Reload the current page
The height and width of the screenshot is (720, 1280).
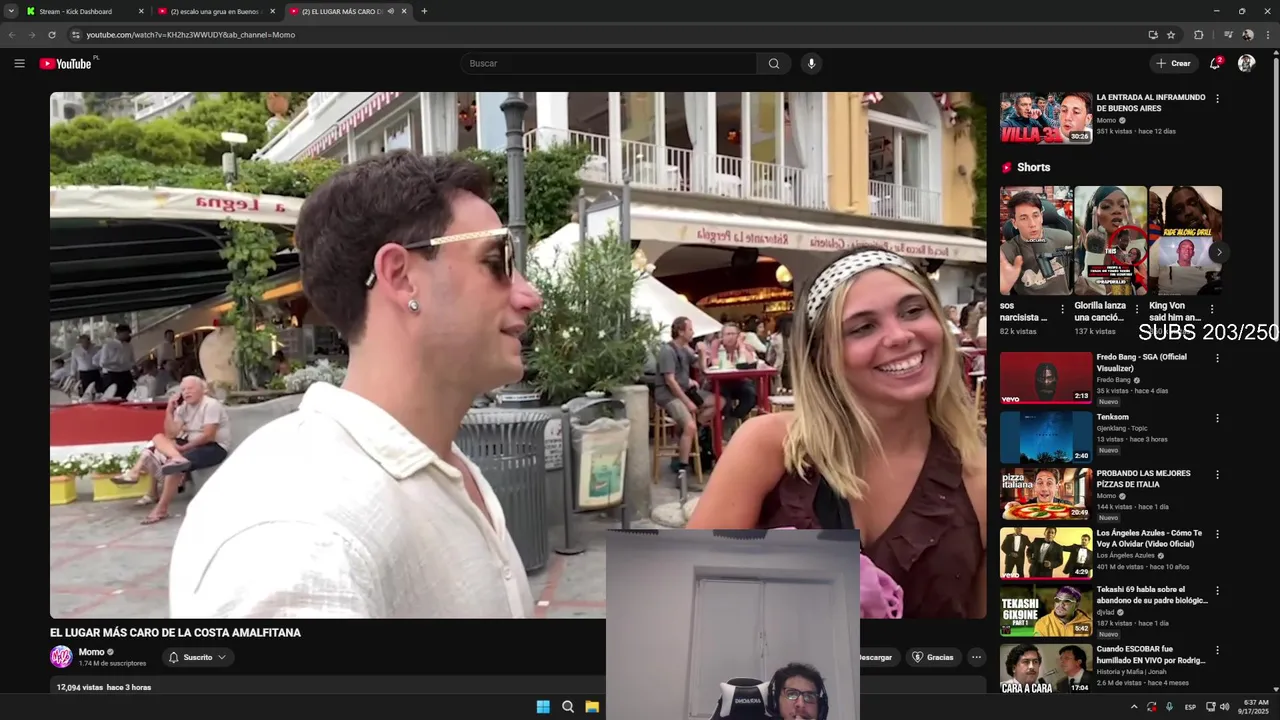point(52,35)
